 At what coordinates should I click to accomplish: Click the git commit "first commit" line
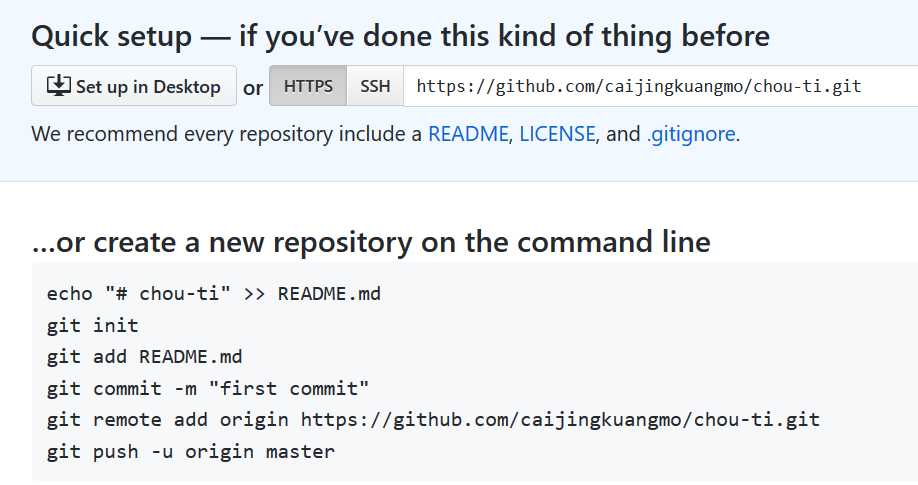pos(208,388)
